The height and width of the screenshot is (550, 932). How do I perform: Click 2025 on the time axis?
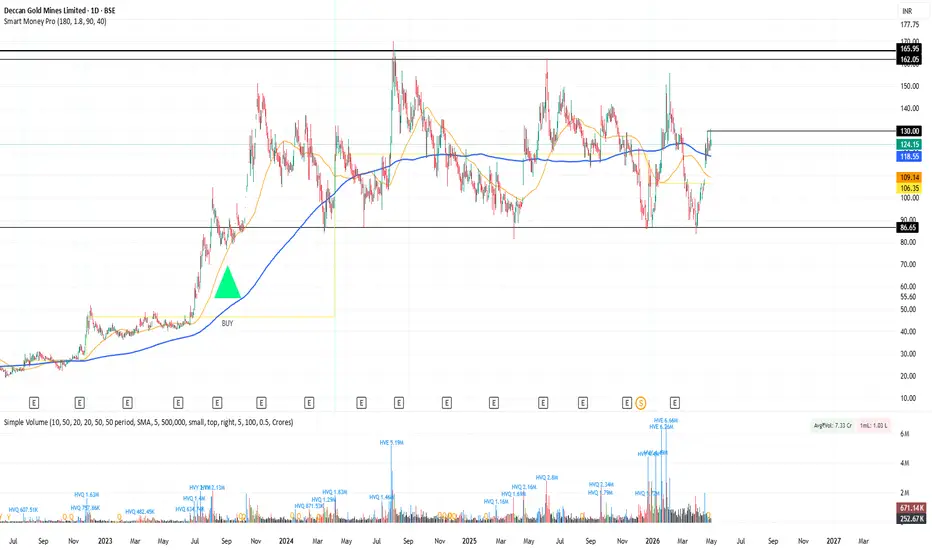tap(469, 541)
